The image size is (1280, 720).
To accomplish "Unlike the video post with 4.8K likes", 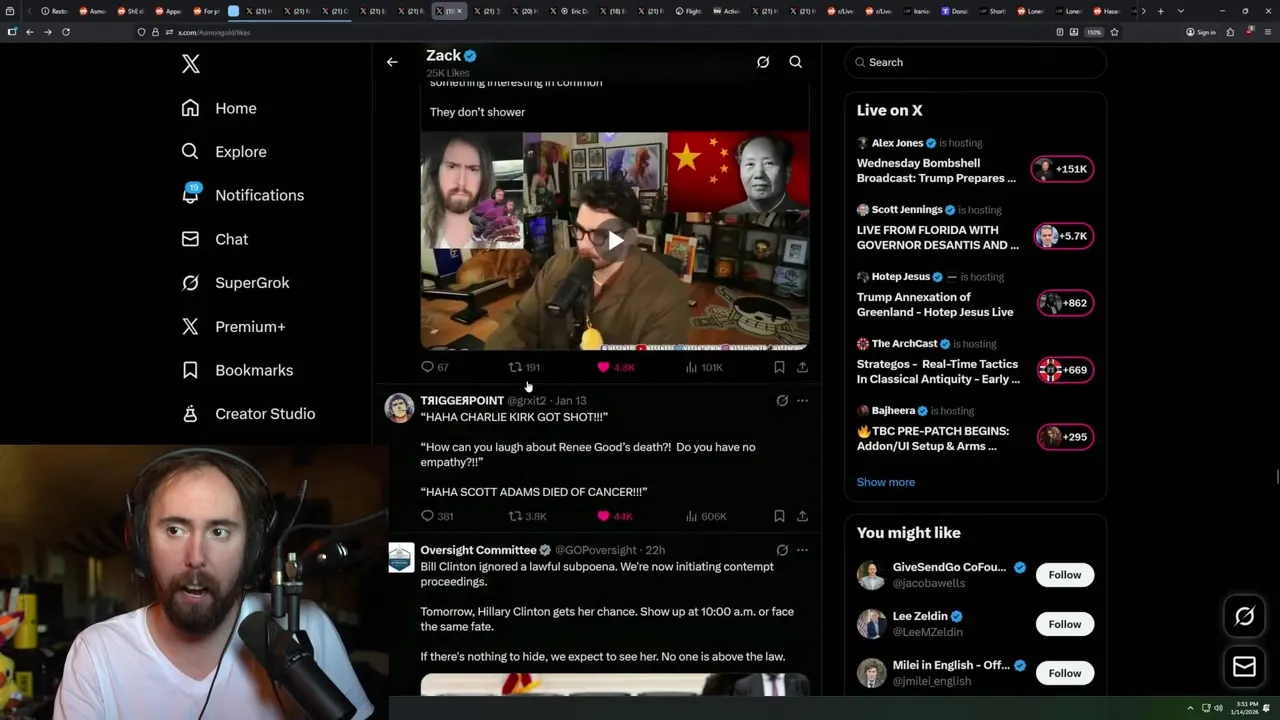I will (x=615, y=367).
